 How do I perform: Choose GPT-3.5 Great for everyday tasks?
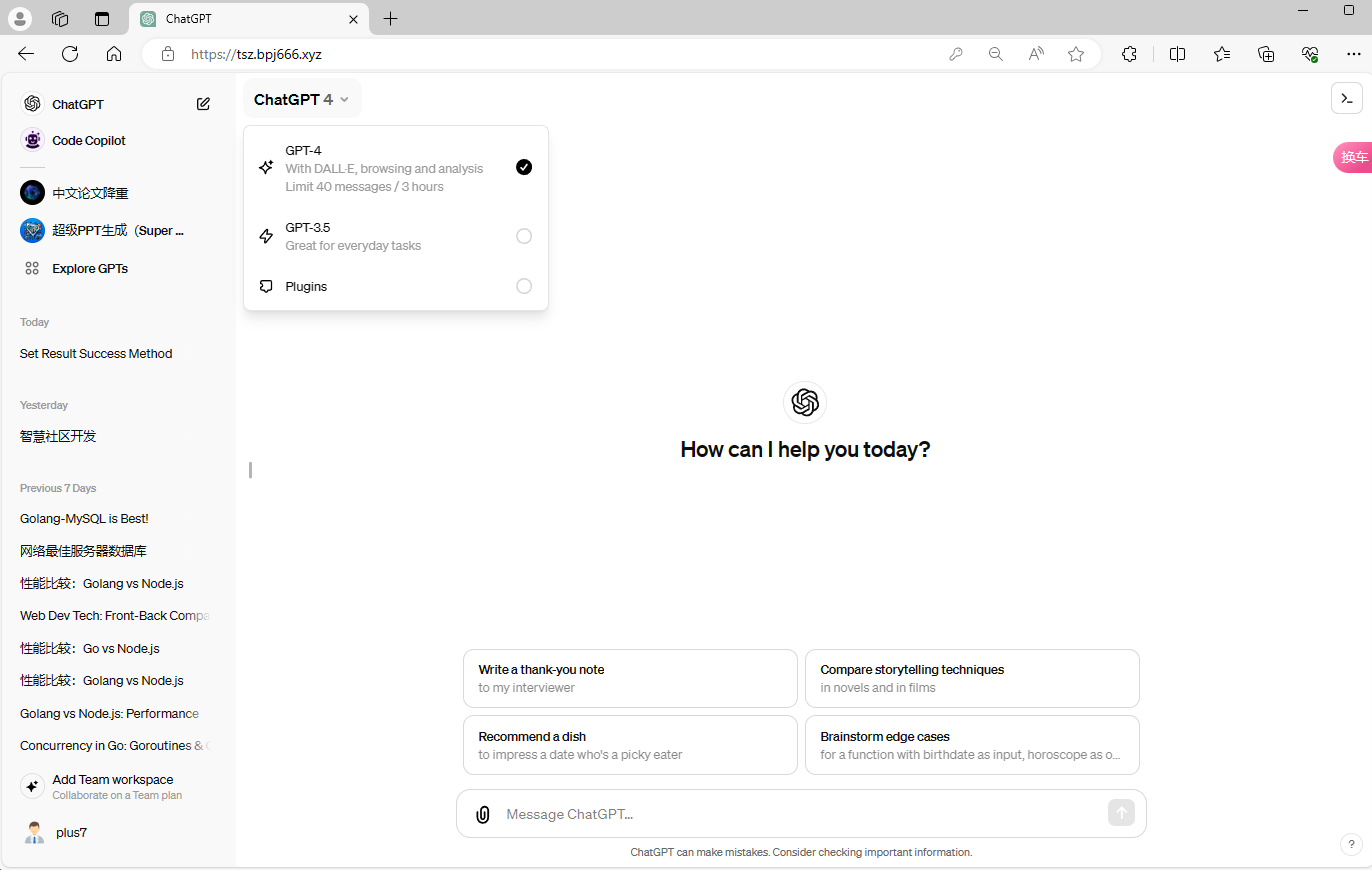[x=396, y=236]
